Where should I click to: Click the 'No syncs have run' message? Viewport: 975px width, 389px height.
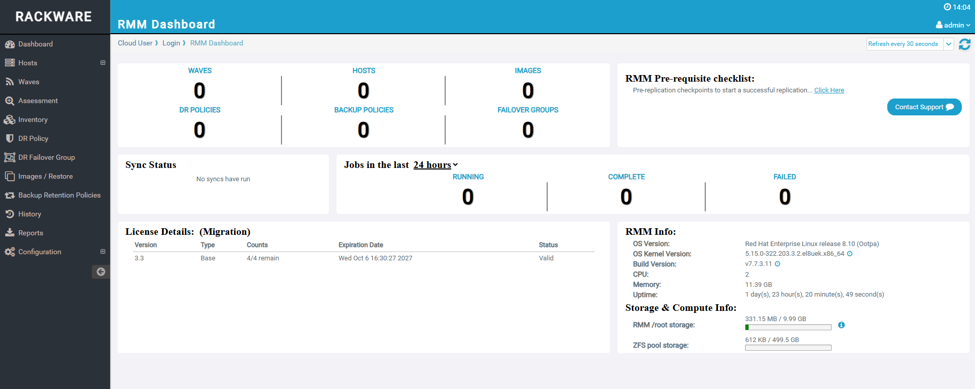(223, 179)
